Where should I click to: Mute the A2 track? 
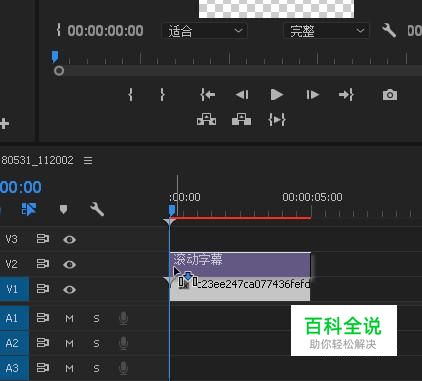tap(69, 343)
